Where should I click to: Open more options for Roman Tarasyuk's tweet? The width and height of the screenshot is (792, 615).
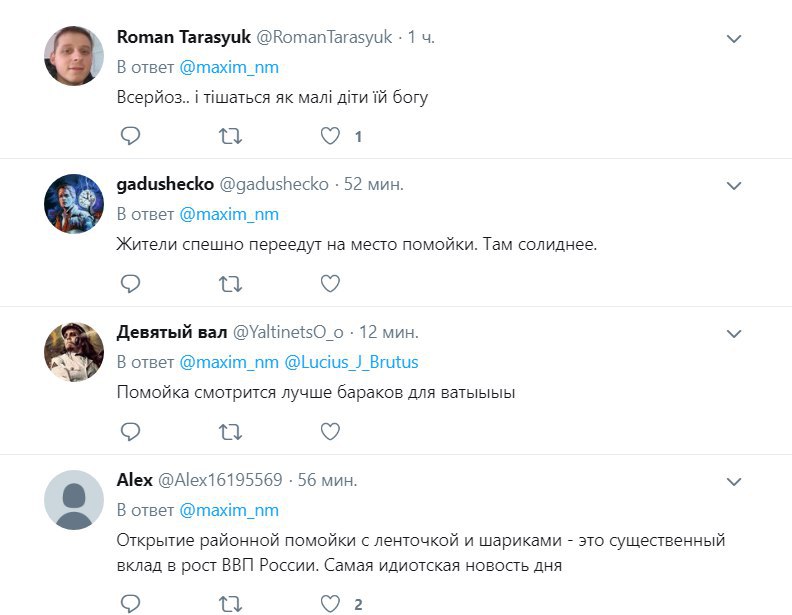pos(733,39)
